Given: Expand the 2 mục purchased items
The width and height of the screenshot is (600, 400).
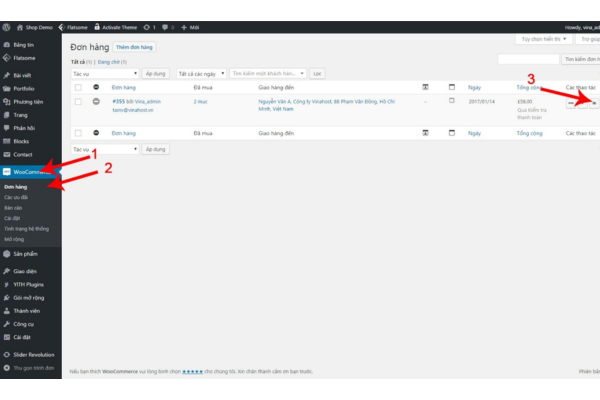Looking at the screenshot, I should click(x=201, y=102).
